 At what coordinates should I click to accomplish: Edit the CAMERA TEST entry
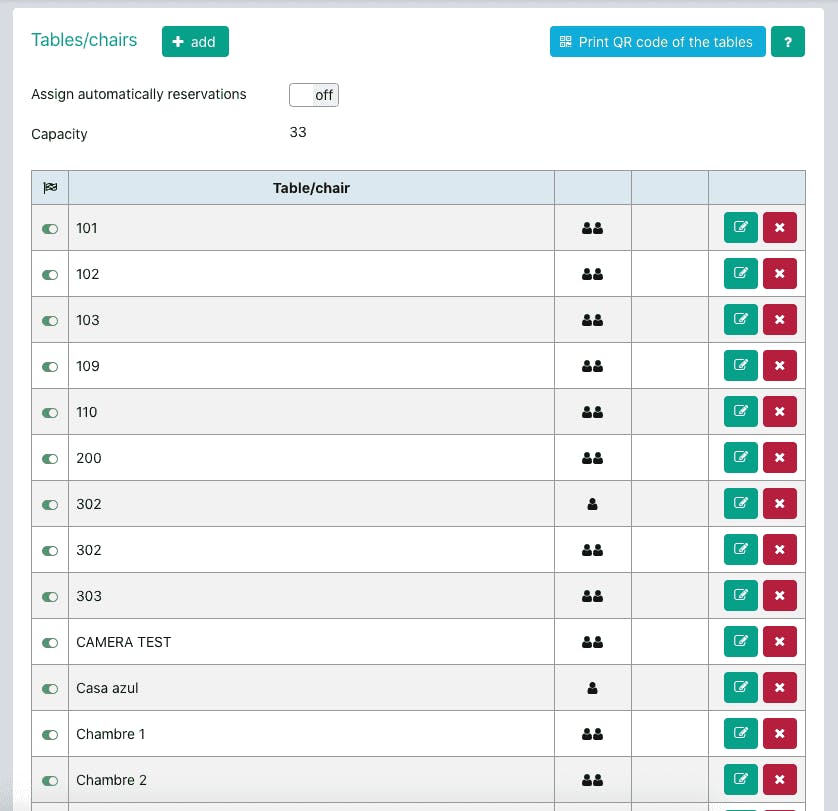click(x=741, y=641)
